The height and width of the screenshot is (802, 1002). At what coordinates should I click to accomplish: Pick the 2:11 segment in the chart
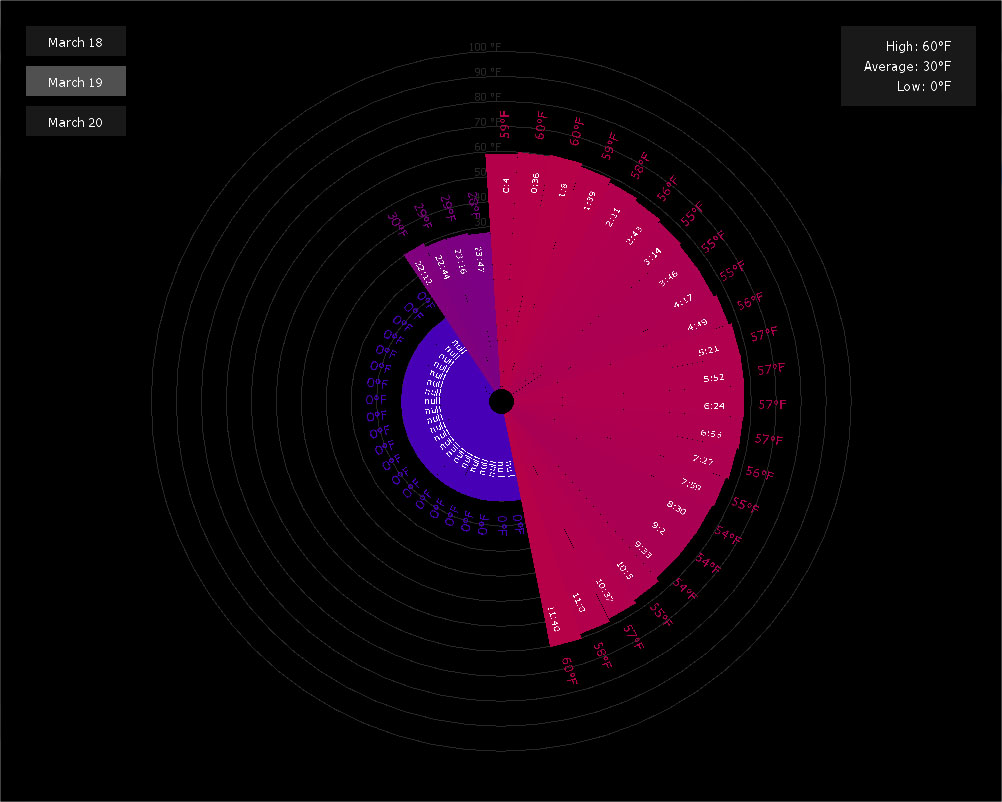[x=613, y=217]
